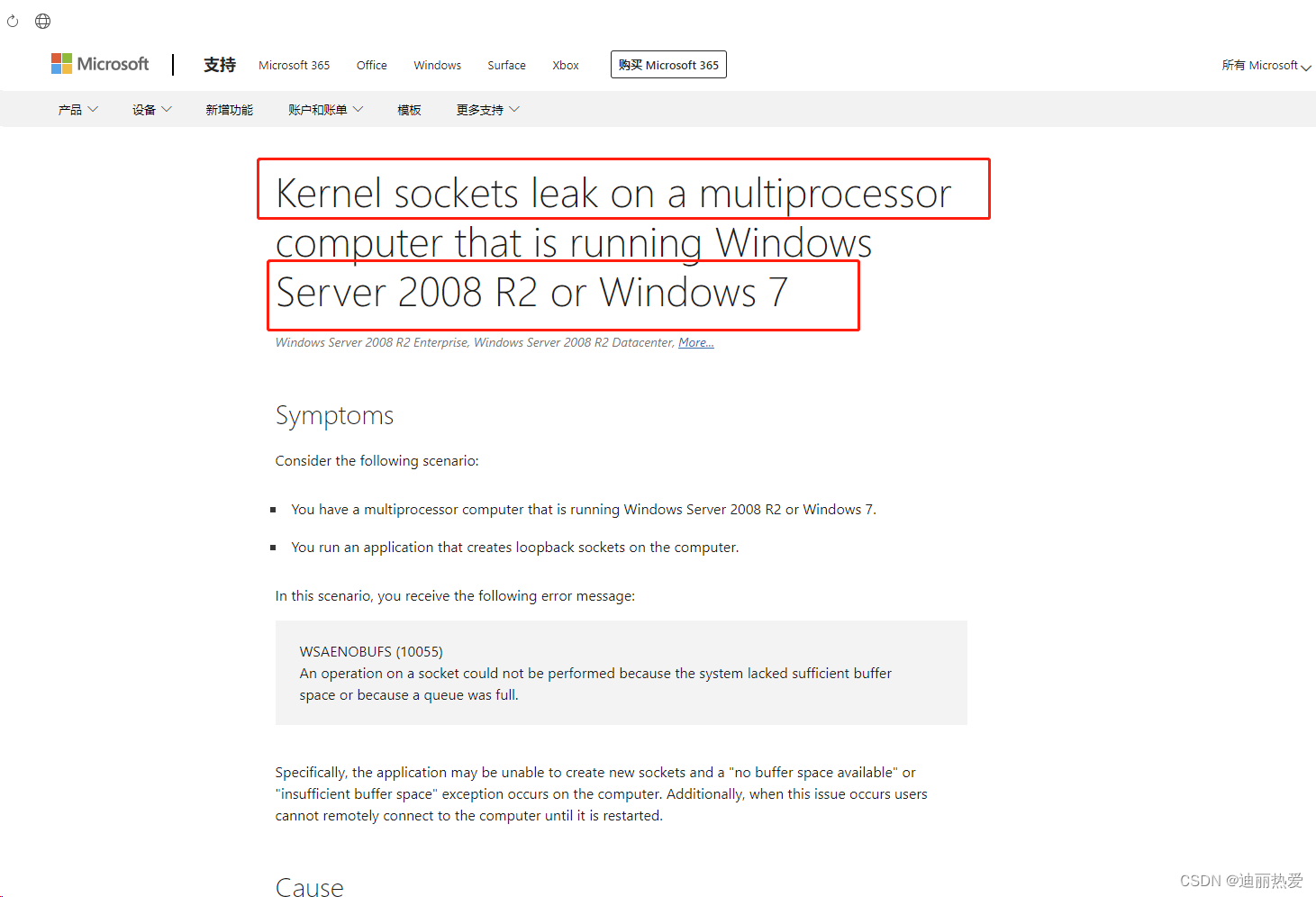This screenshot has height=897, width=1316.
Task: Select the 支持 menu item
Action: click(x=219, y=64)
